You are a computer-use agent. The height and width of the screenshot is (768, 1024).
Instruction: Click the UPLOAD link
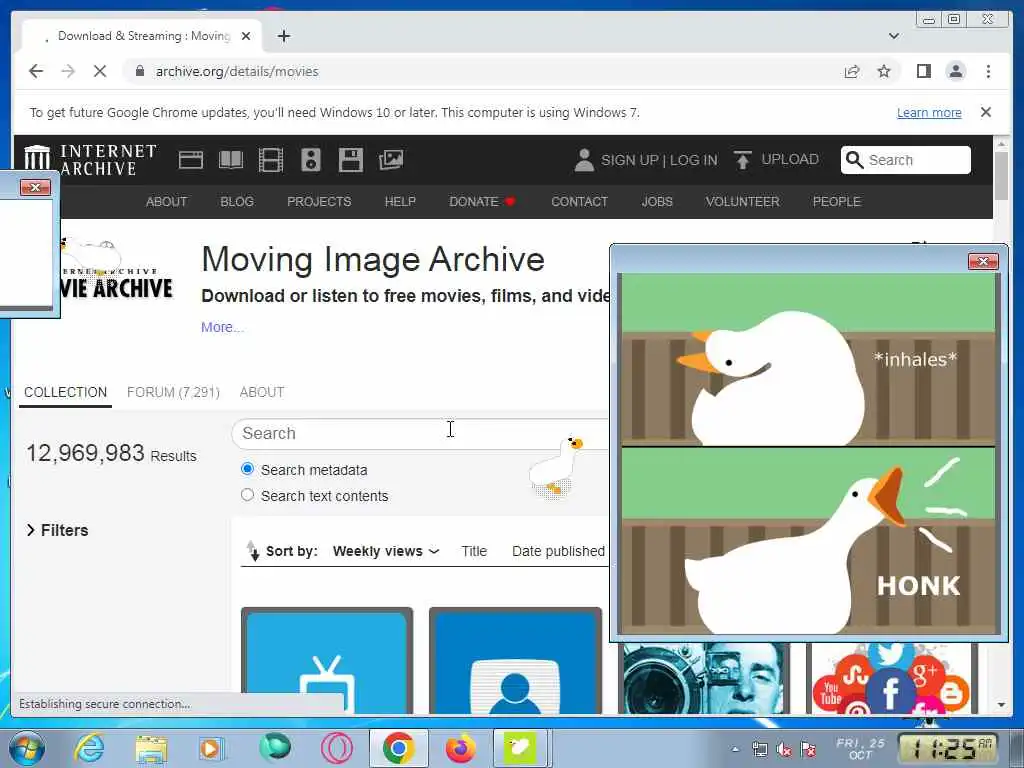pyautogui.click(x=790, y=159)
